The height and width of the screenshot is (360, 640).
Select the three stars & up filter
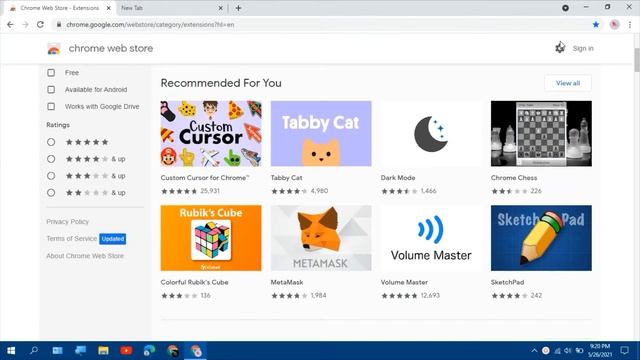tap(51, 176)
